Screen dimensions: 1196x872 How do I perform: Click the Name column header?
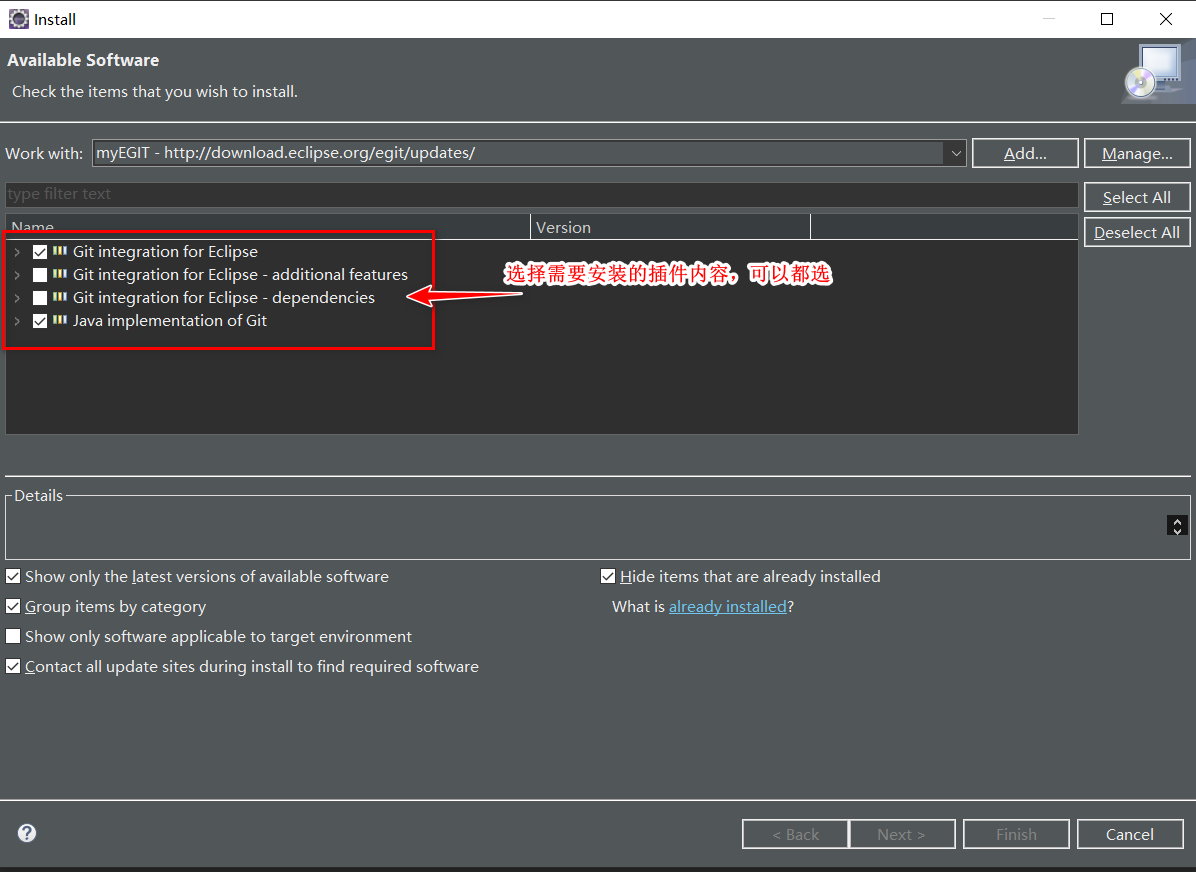point(268,227)
